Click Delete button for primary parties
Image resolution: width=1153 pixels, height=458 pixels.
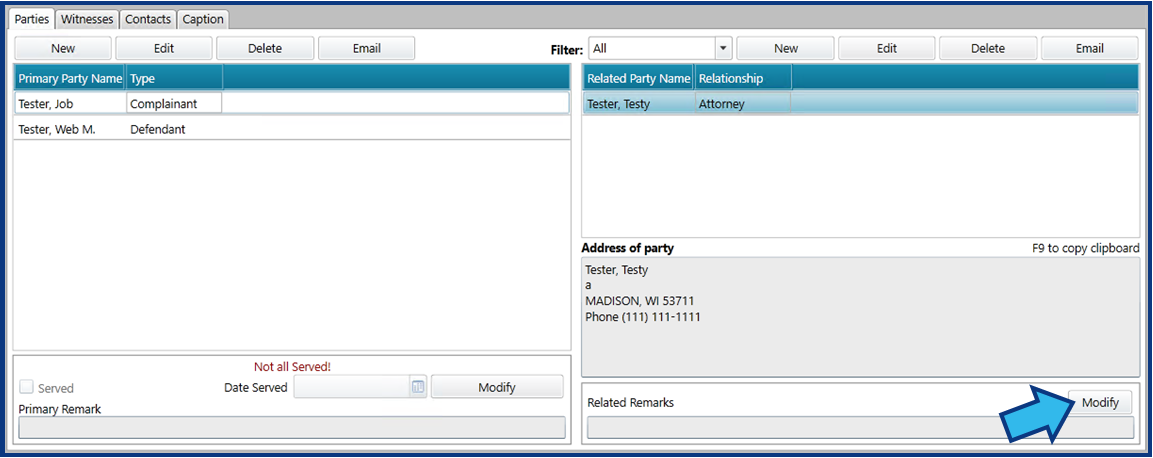(x=265, y=49)
